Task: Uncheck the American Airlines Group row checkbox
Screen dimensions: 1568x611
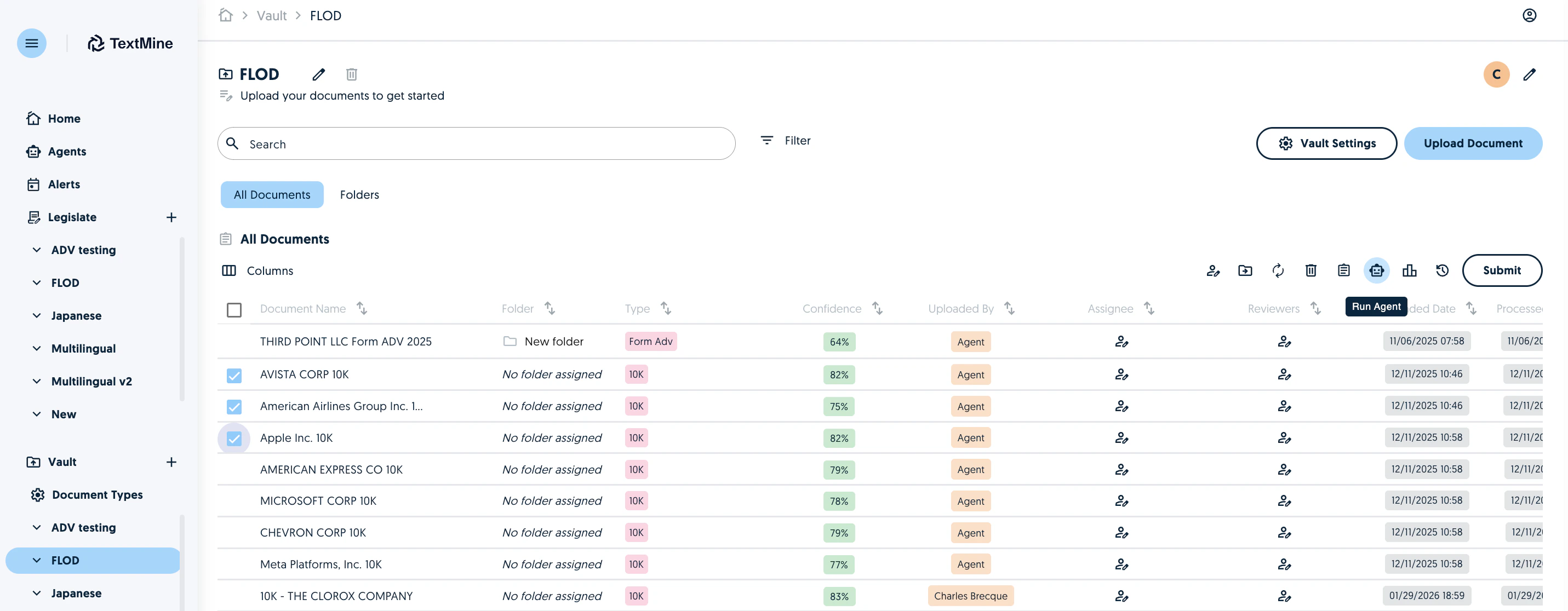Action: pyautogui.click(x=234, y=407)
